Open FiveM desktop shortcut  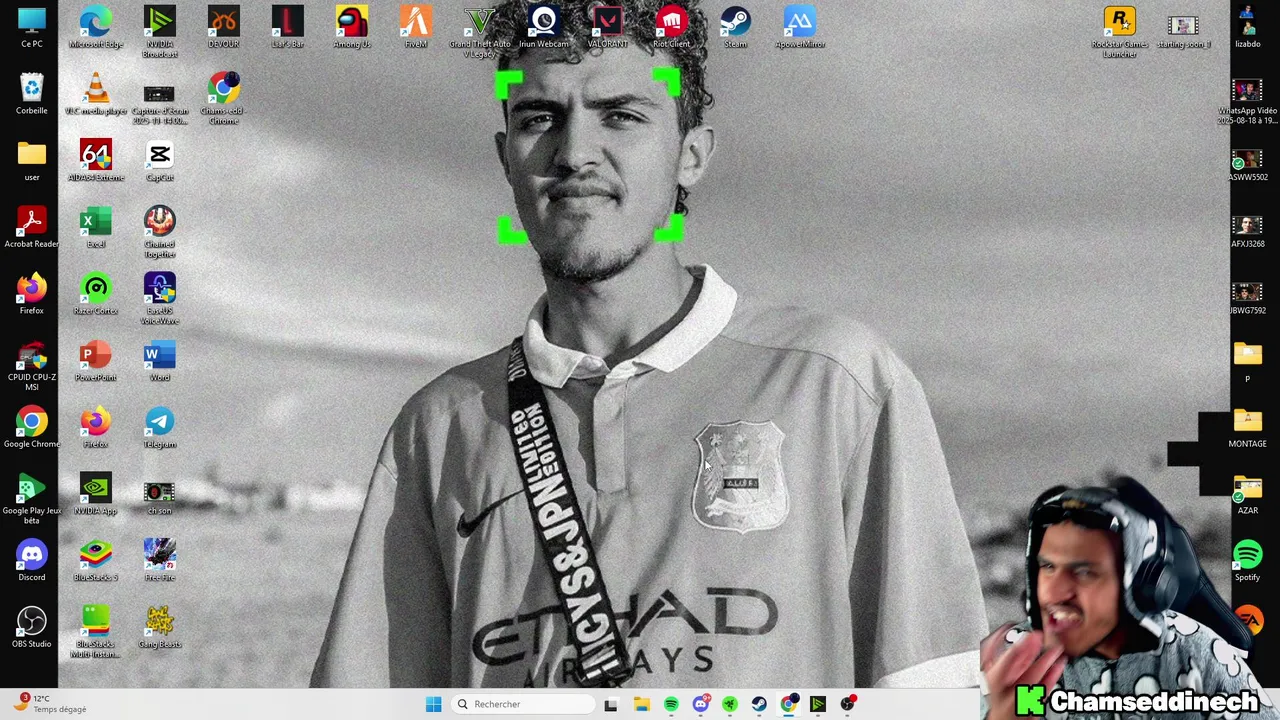click(x=416, y=27)
